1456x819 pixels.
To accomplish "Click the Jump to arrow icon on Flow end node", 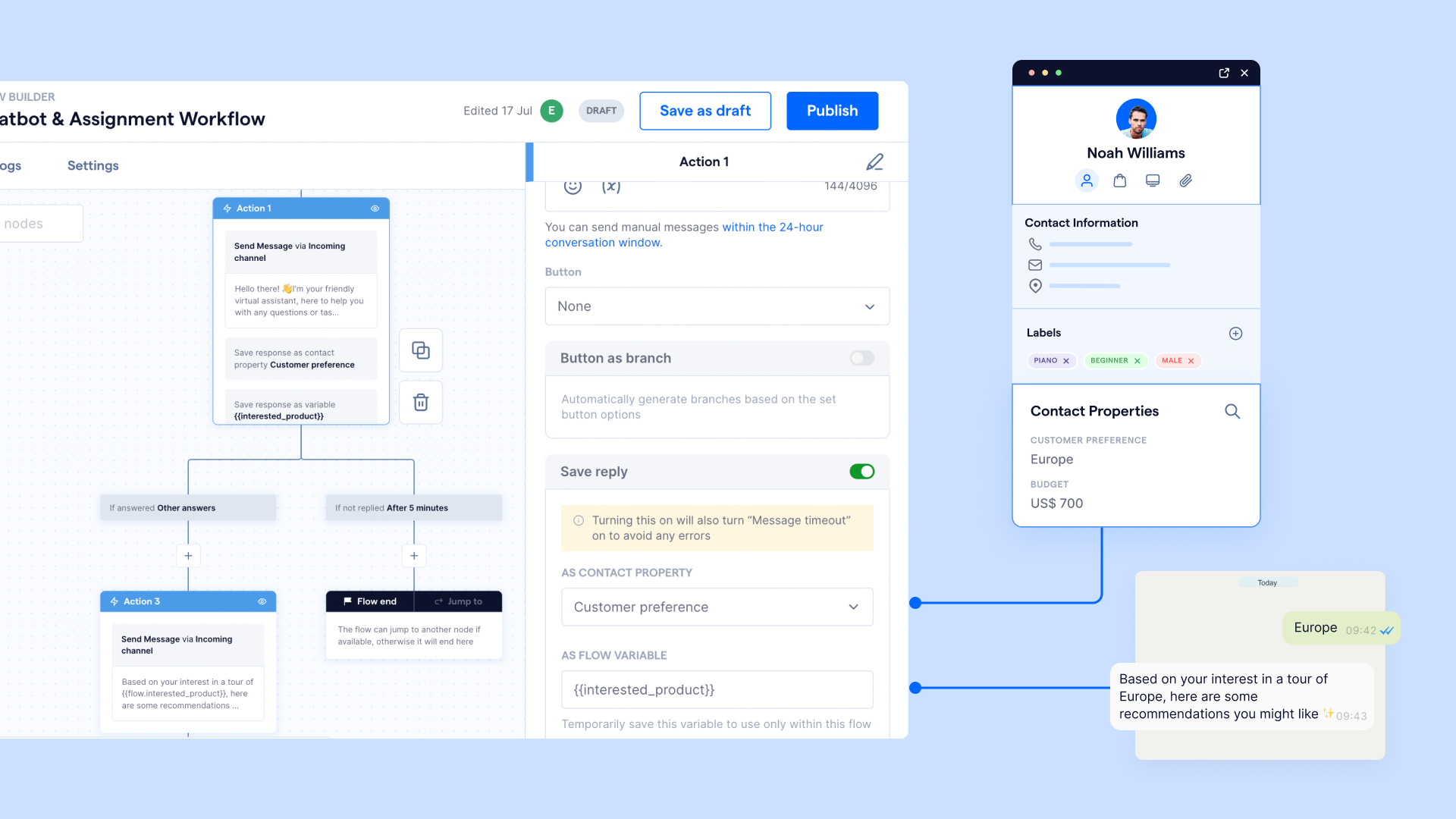I will [x=437, y=601].
